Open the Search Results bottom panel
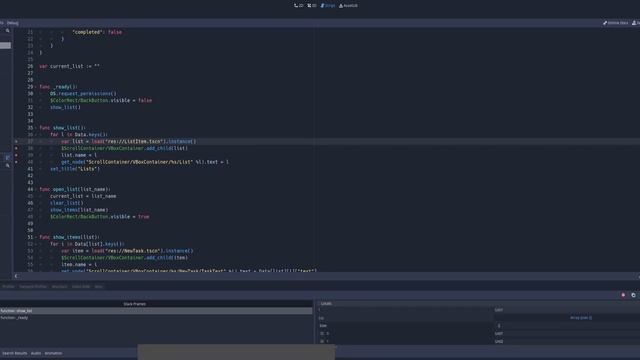 (15, 353)
